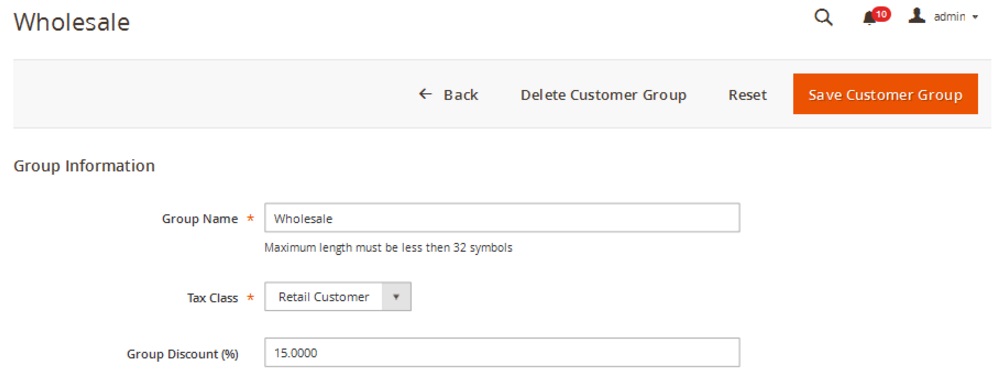Screen dimensions: 997x383
Task: Click the Reset button
Action: coord(748,95)
